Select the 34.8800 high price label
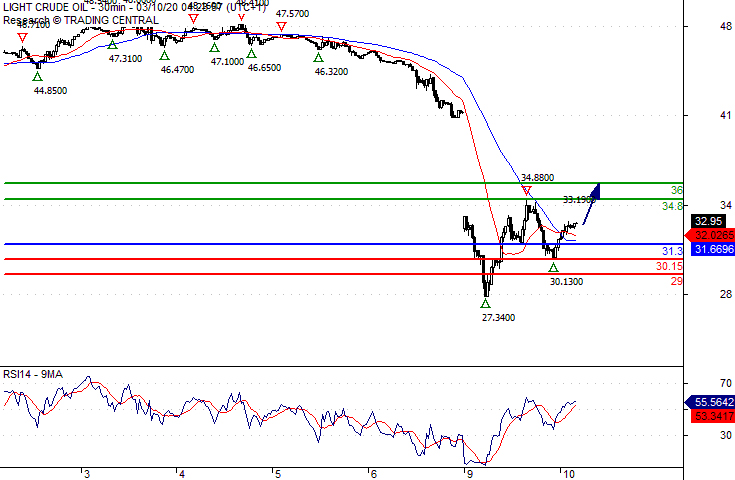Screen dimensions: 735x480 pos(538,178)
